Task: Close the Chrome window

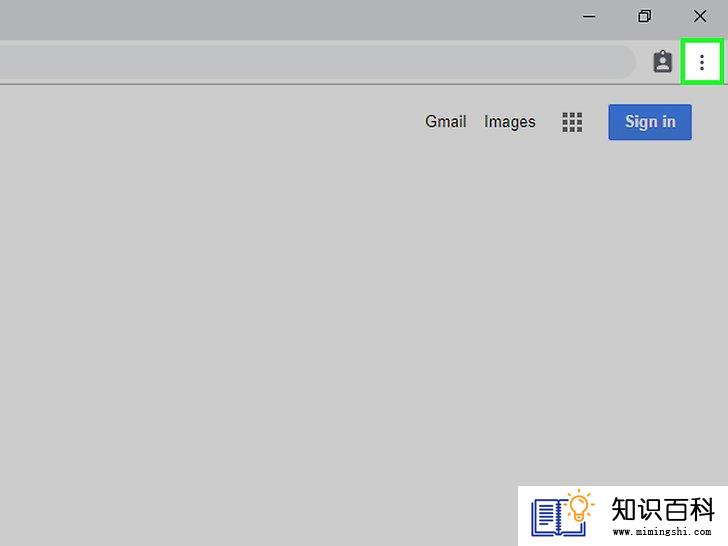Action: pos(700,17)
